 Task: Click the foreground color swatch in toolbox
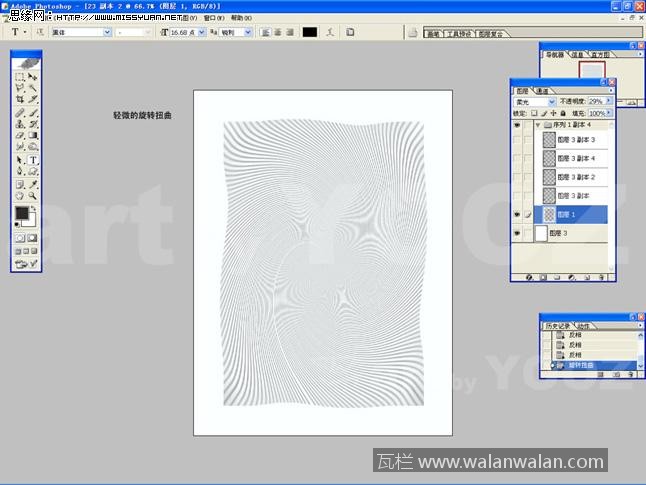click(22, 213)
